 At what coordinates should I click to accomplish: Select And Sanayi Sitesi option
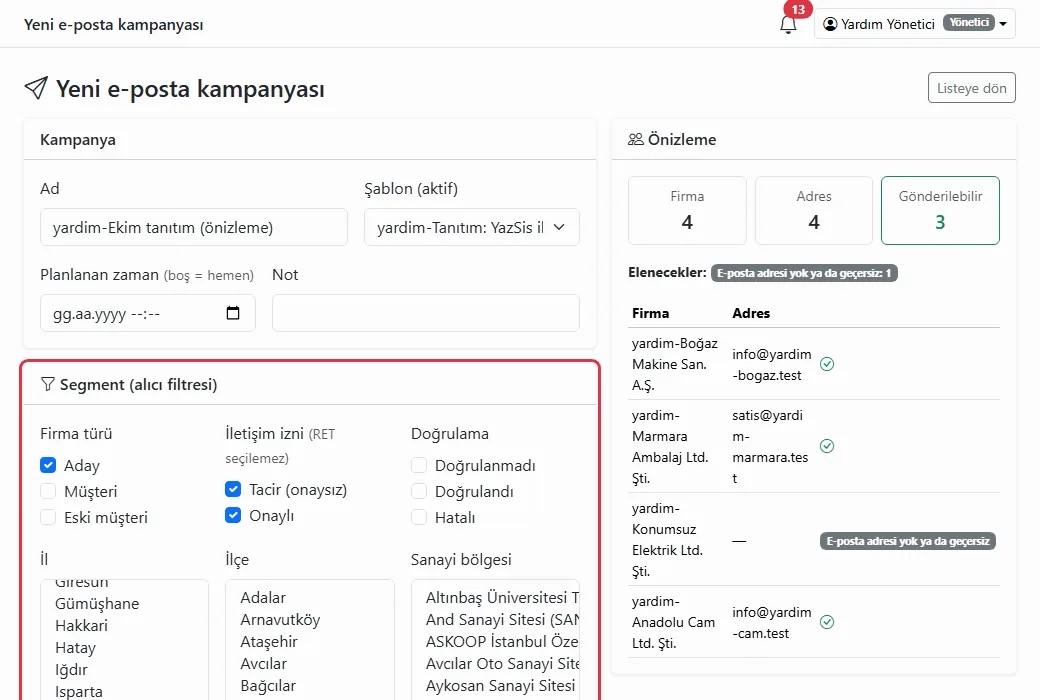[501, 619]
